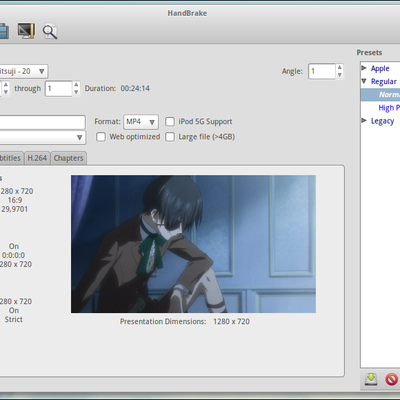Image resolution: width=400 pixels, height=400 pixels.
Task: Enable iPod 5G Support checkbox
Action: coord(170,122)
